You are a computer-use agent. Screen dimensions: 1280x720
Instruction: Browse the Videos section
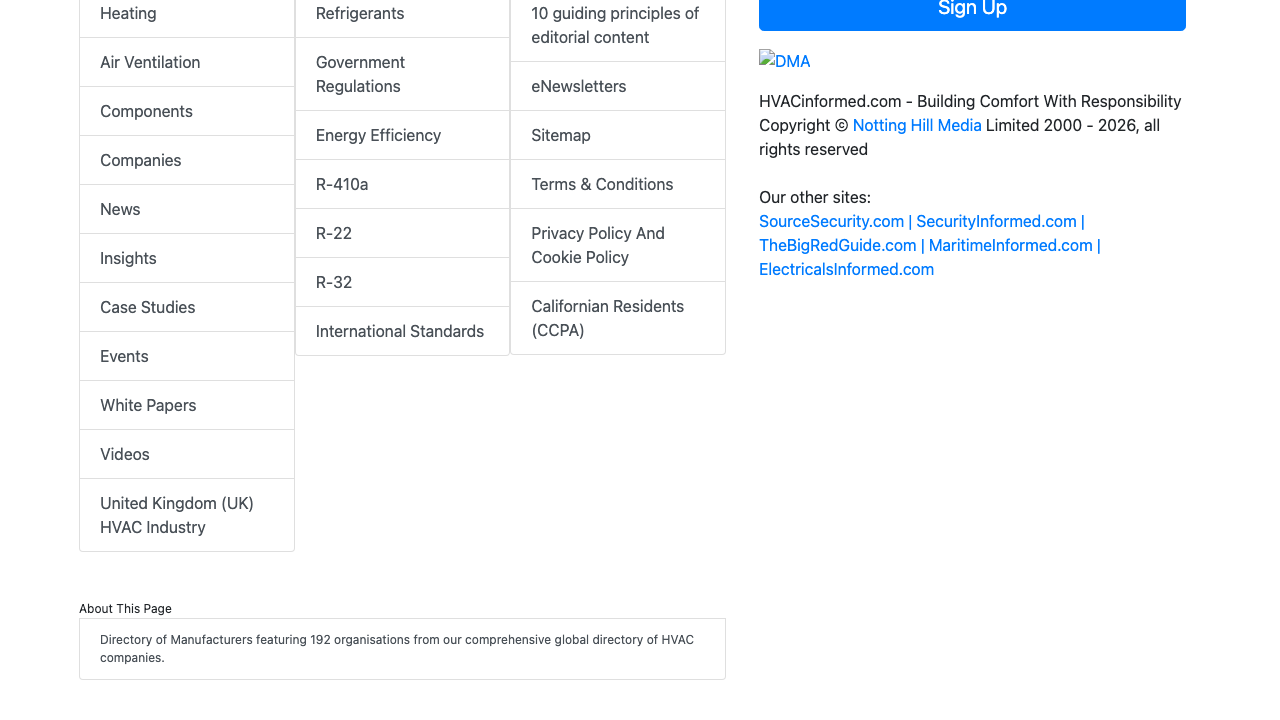click(x=124, y=454)
